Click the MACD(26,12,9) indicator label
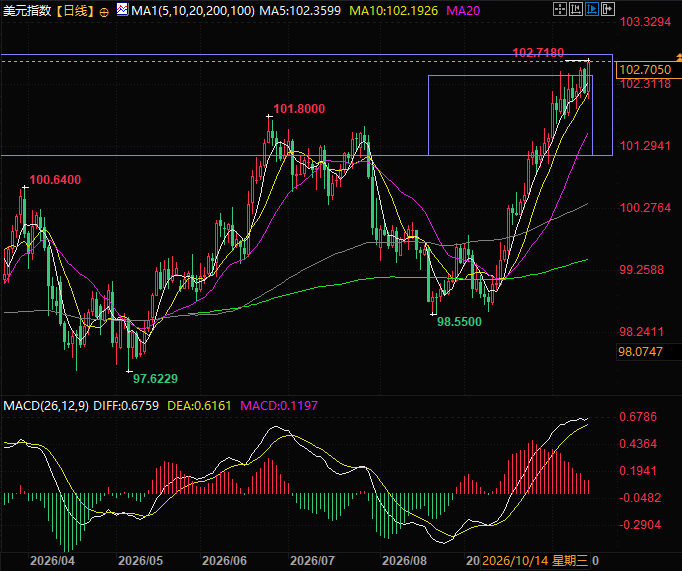The image size is (682, 571). [x=46, y=406]
